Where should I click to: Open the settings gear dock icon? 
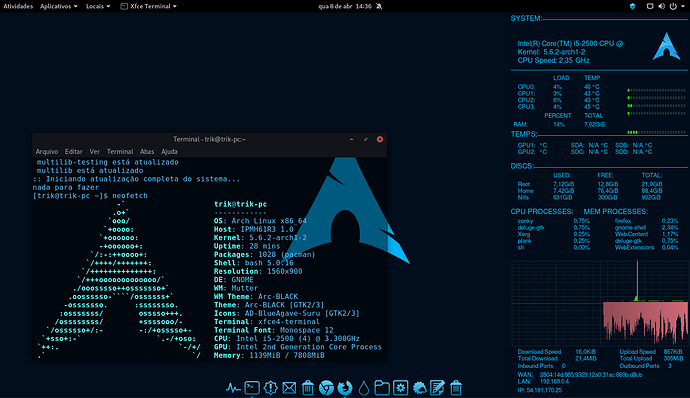point(400,388)
